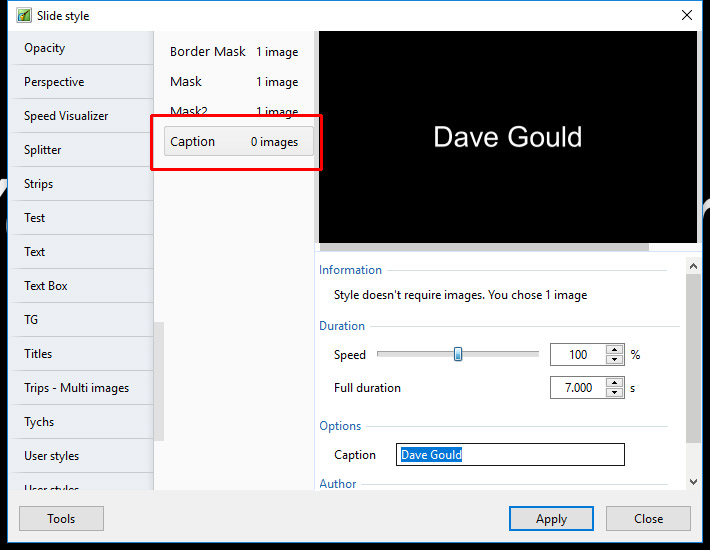Open the Tools menu button

pos(61,518)
